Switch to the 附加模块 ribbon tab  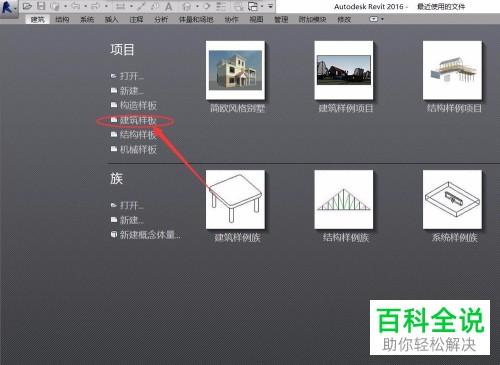tap(312, 19)
